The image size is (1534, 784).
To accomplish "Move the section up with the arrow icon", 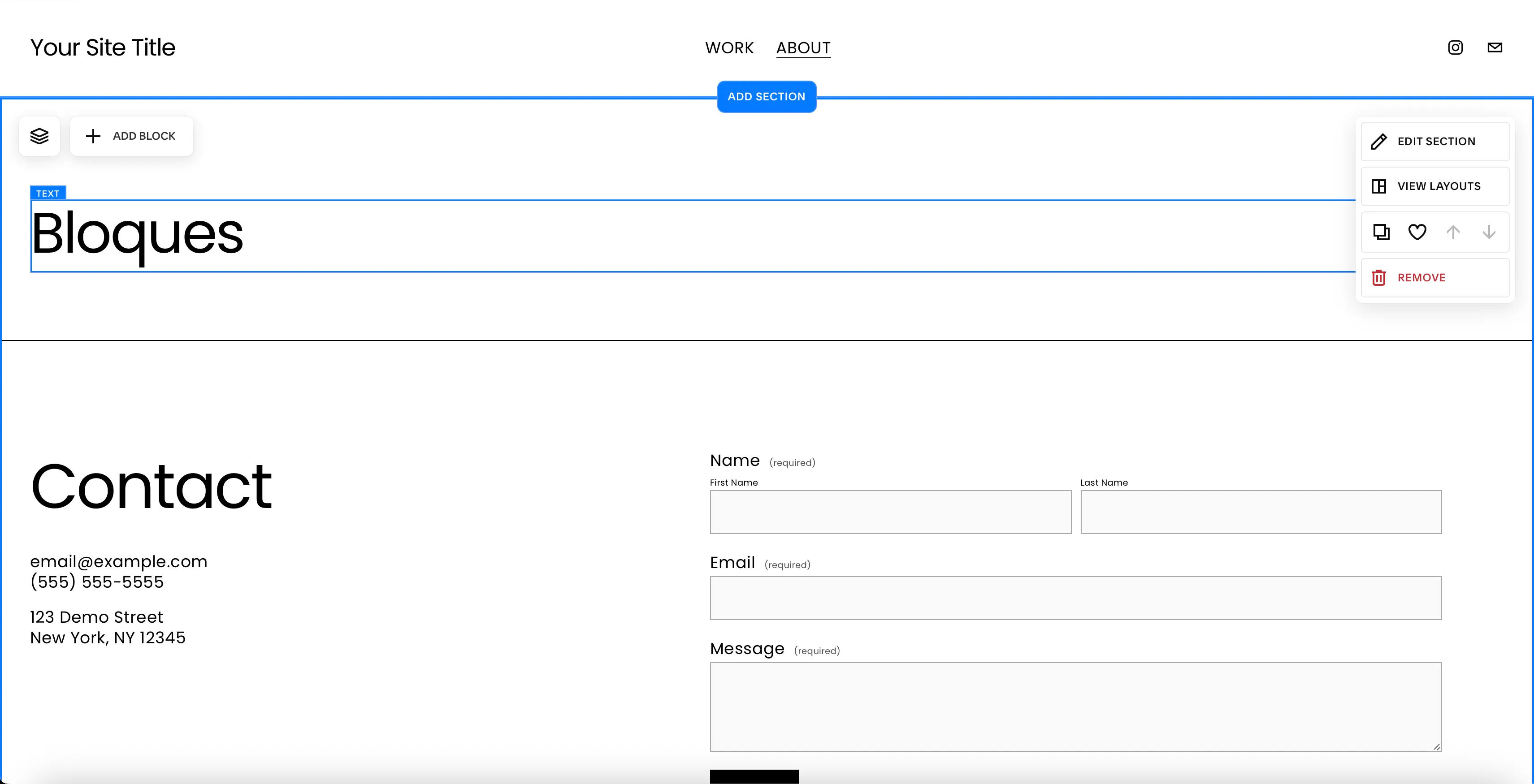I will (1453, 232).
